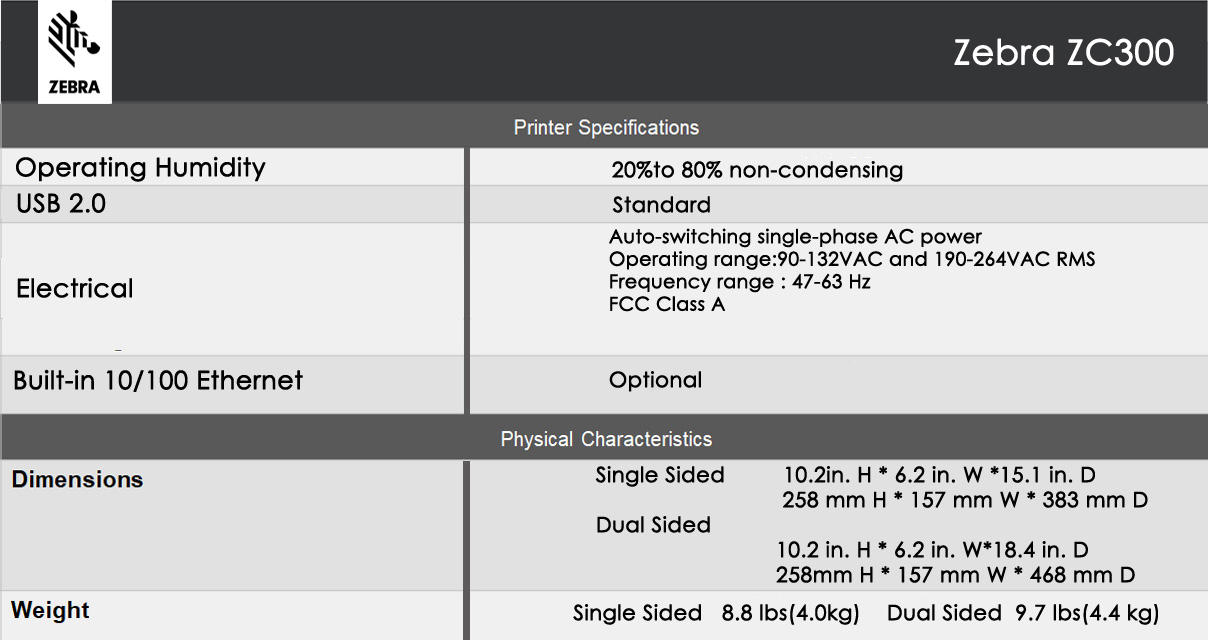Click the Zebra ZC300 title text
The width and height of the screenshot is (1208, 640).
(1063, 53)
